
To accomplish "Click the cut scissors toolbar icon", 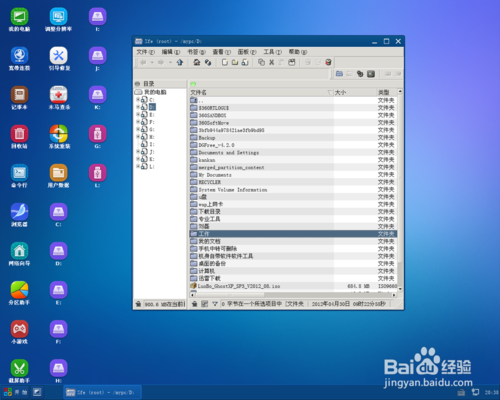I will 272,62.
